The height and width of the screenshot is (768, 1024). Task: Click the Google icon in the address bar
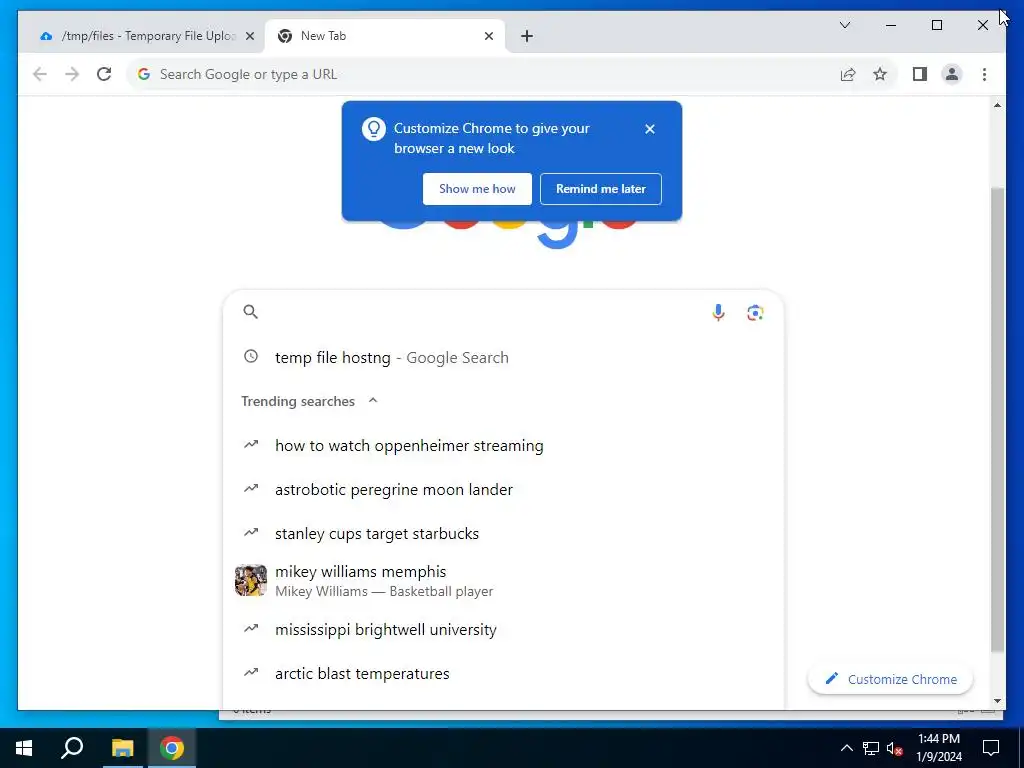(144, 74)
